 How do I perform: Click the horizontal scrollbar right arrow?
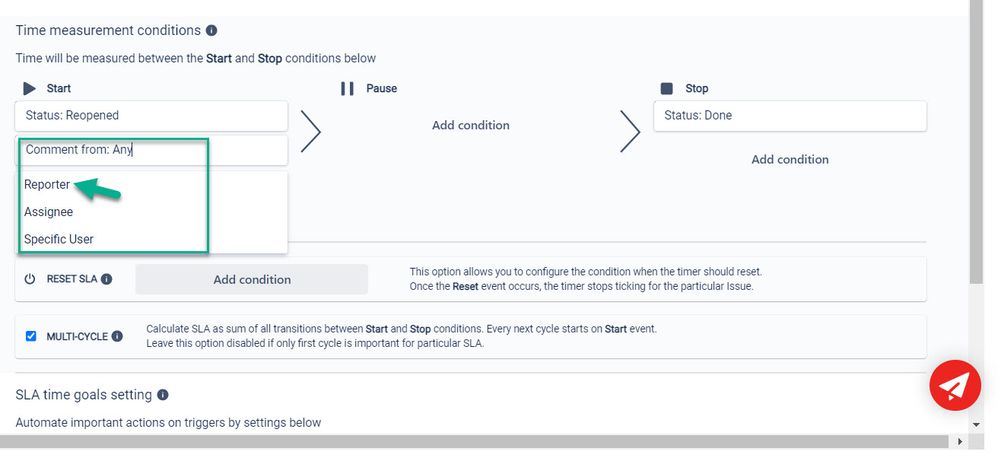point(961,442)
